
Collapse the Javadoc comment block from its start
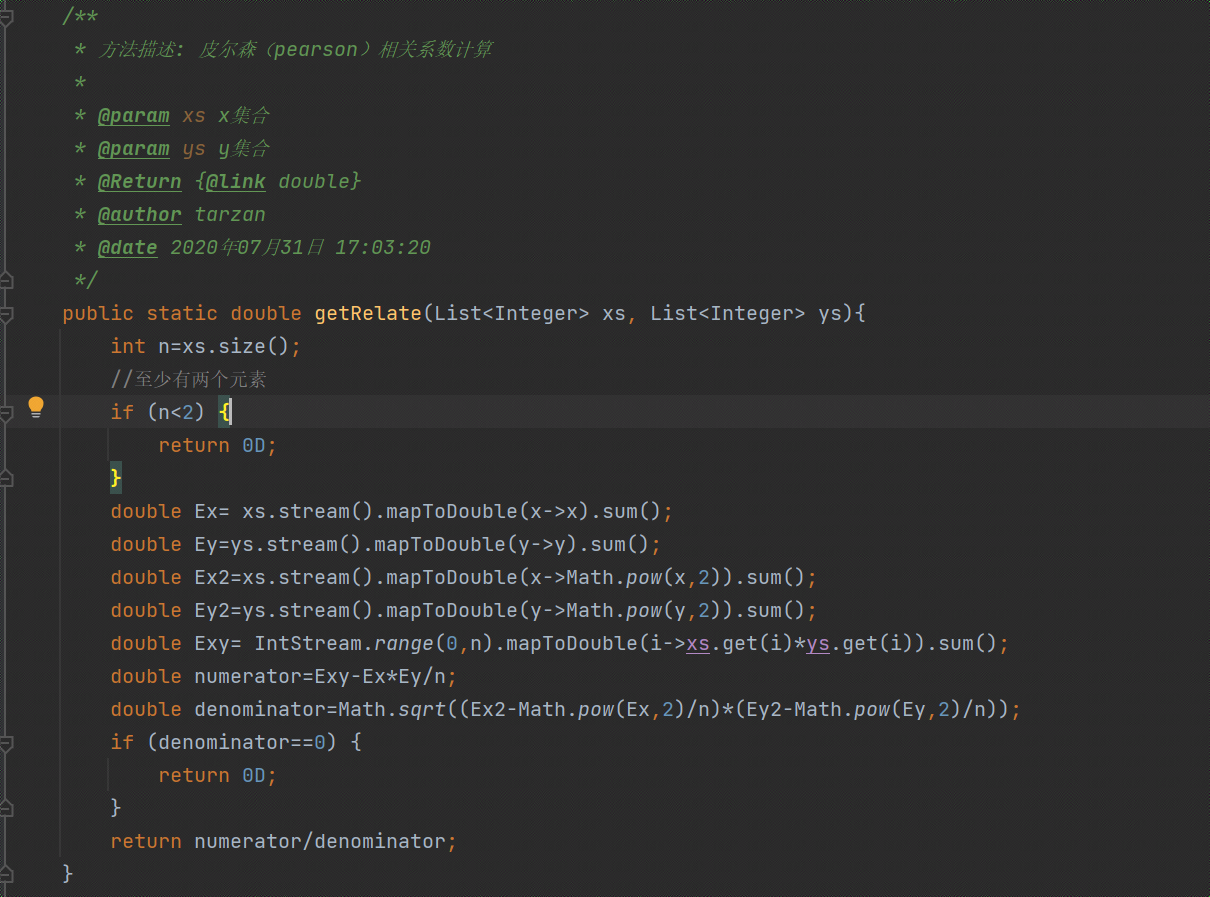[6, 17]
